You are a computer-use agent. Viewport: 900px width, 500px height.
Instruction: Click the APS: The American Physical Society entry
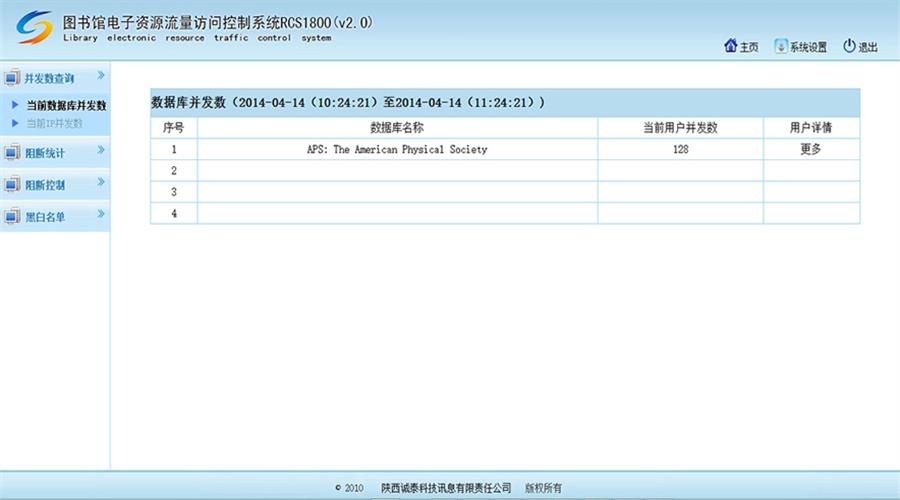[x=397, y=150]
